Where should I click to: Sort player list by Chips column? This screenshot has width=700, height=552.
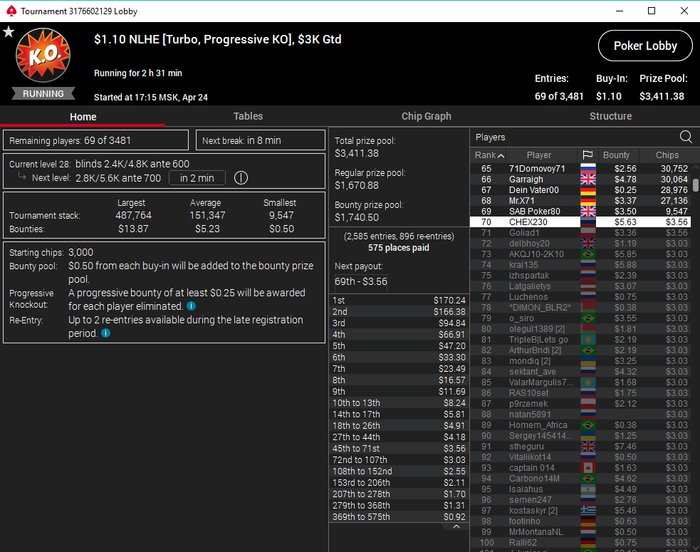pyautogui.click(x=667, y=155)
